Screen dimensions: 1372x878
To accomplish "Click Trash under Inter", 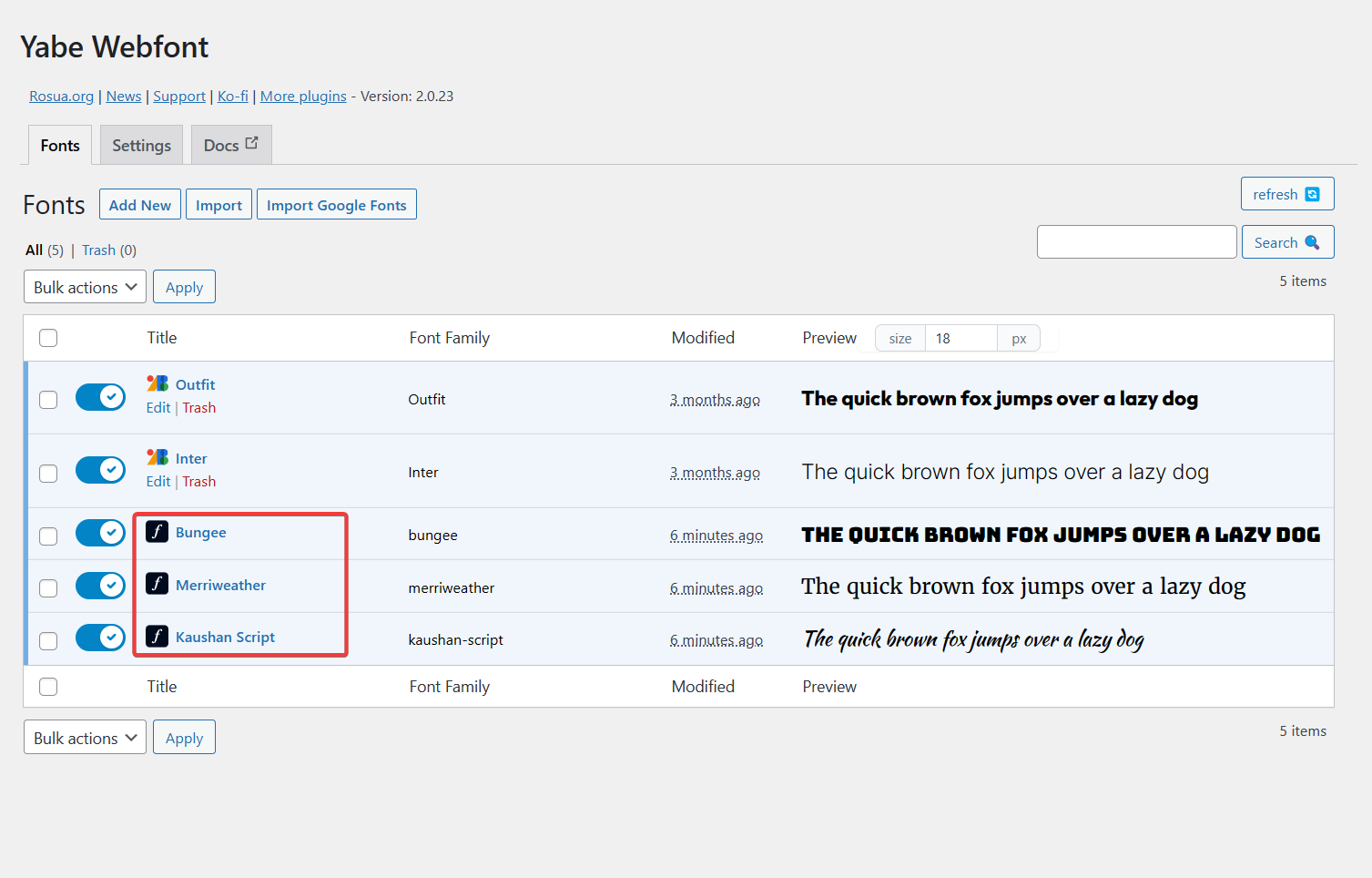I will 198,481.
